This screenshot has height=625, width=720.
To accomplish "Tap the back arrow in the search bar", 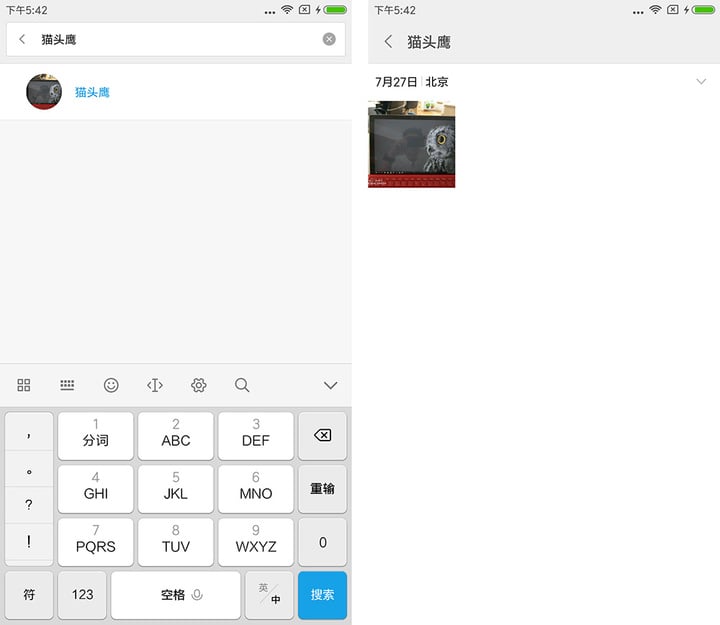I will click(22, 39).
